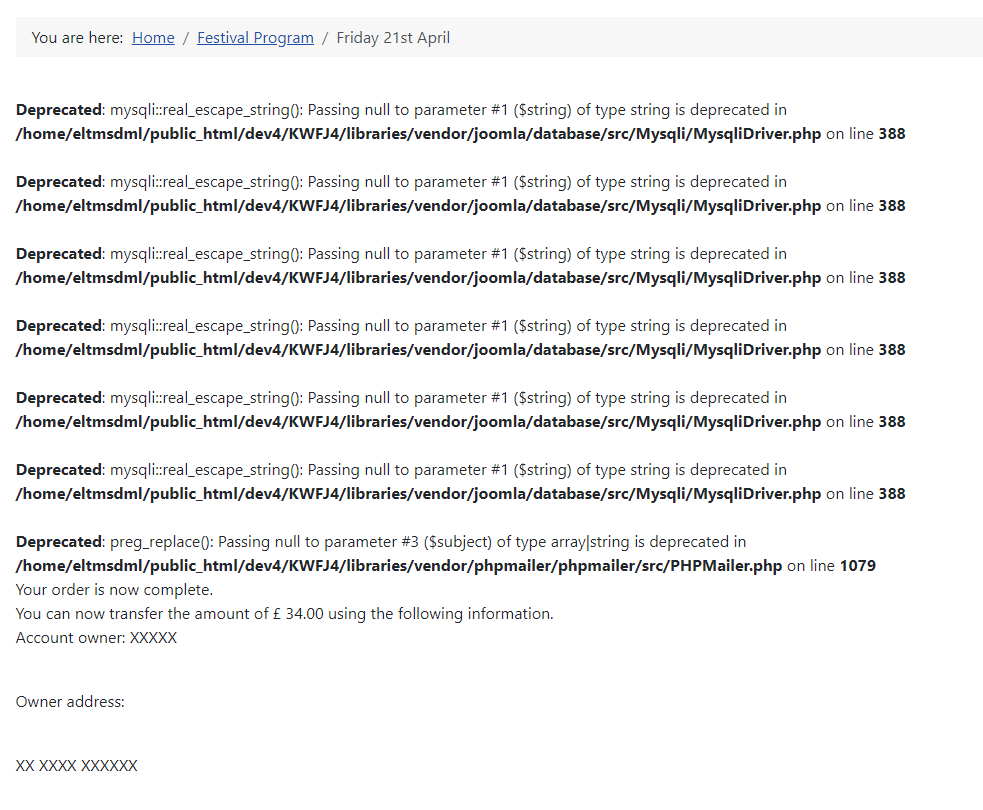983x810 pixels.
Task: Click the "Owner address:" label
Action: tap(70, 702)
